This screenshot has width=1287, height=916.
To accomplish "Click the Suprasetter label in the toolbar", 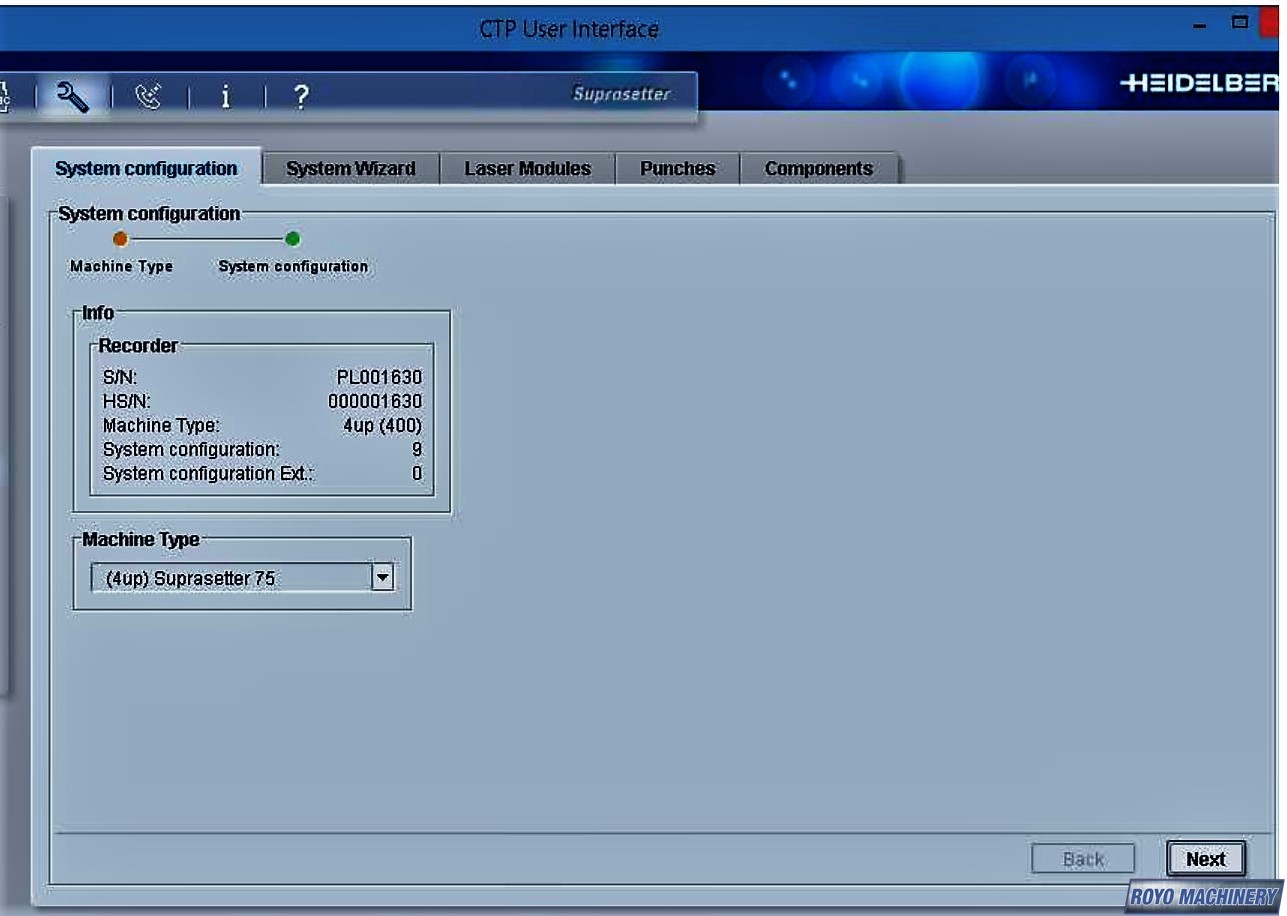I will [x=621, y=95].
